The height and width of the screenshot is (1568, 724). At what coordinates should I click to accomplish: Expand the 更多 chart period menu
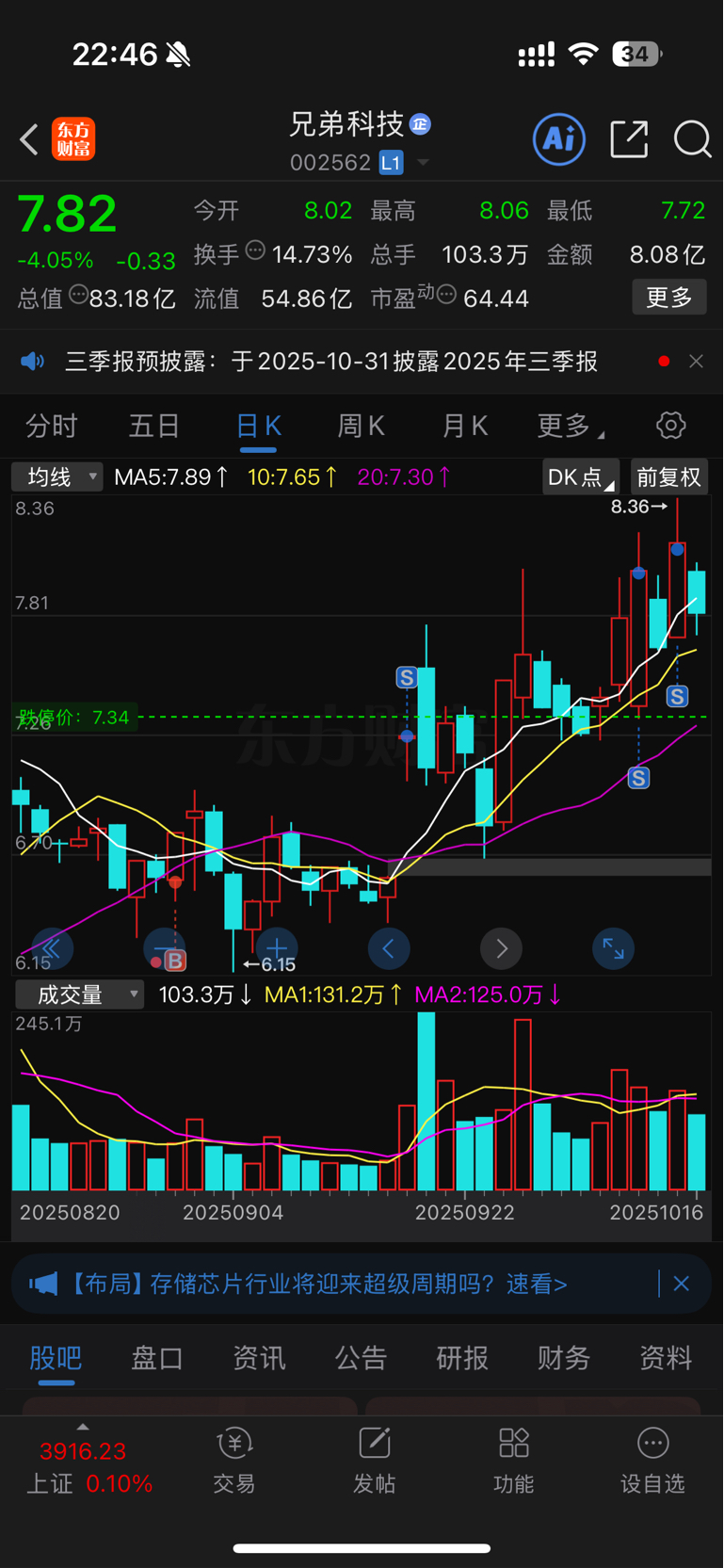[x=571, y=427]
